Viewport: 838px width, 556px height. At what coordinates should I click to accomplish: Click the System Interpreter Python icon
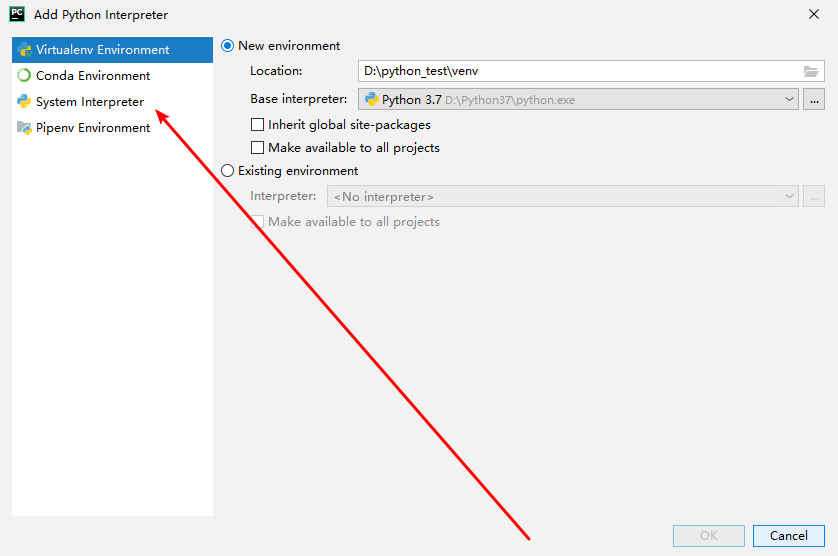pyautogui.click(x=24, y=102)
